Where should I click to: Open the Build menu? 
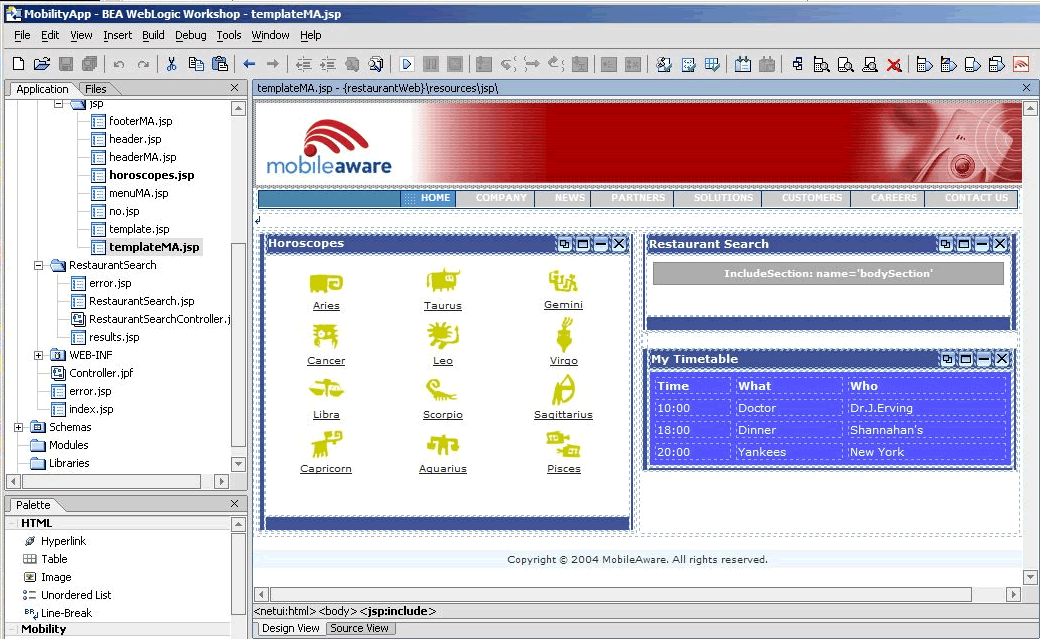(153, 35)
